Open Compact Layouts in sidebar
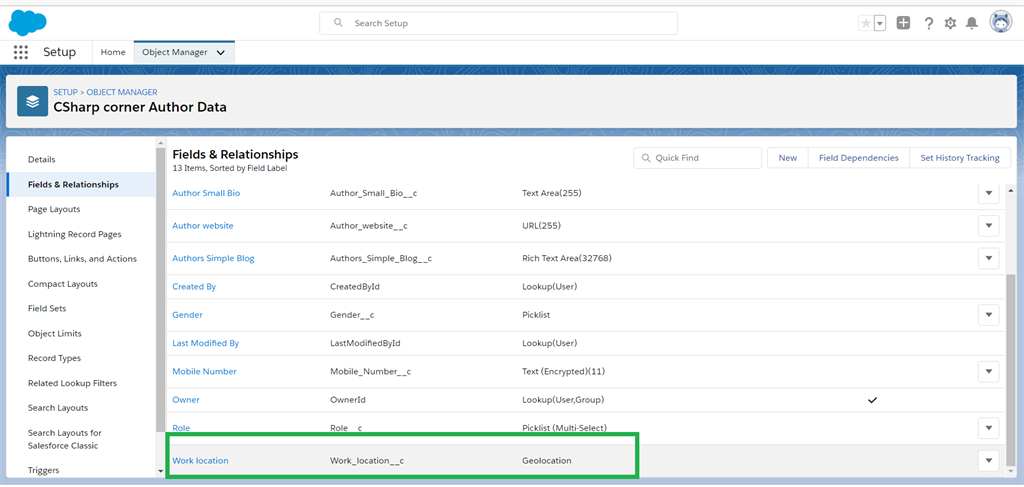Screen dimensions: 1024x487 coord(63,284)
